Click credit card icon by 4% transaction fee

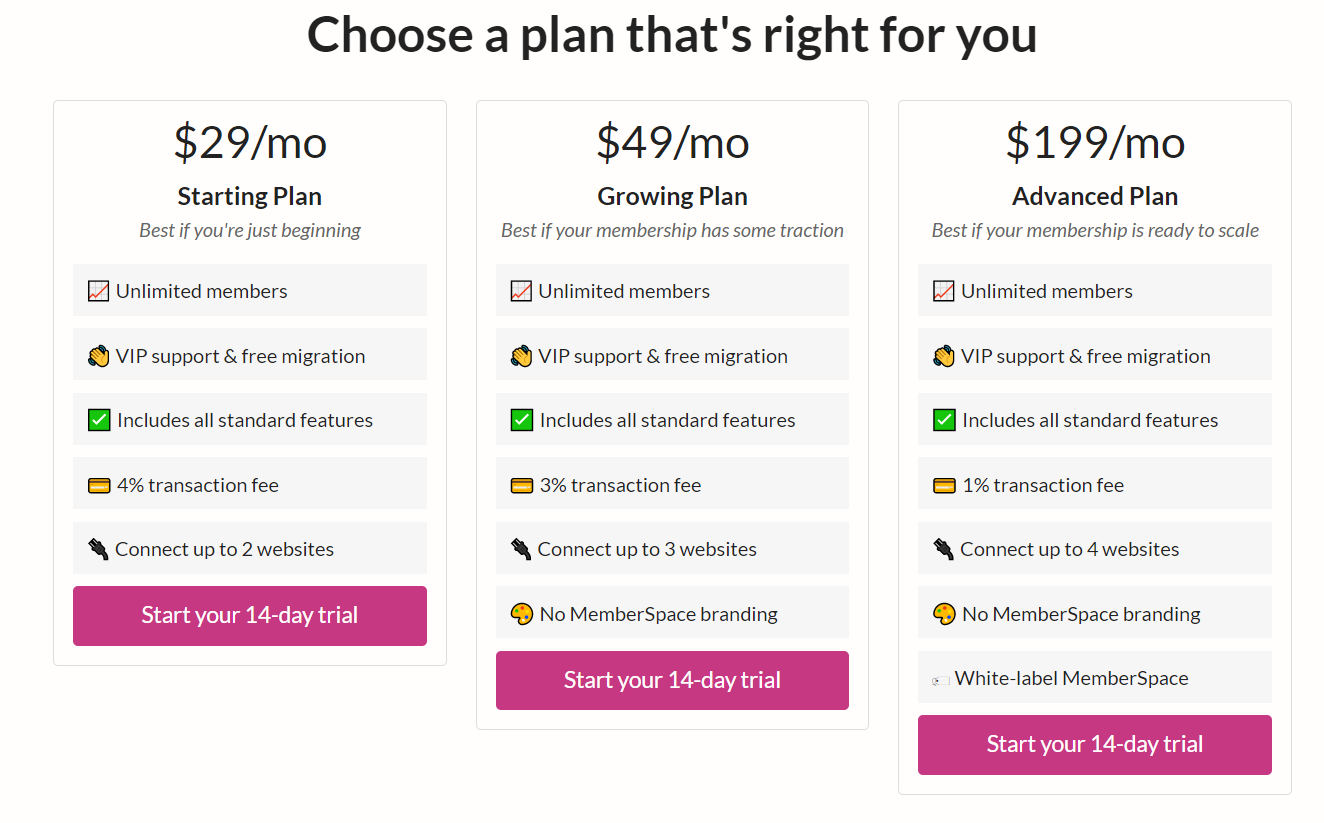[98, 485]
